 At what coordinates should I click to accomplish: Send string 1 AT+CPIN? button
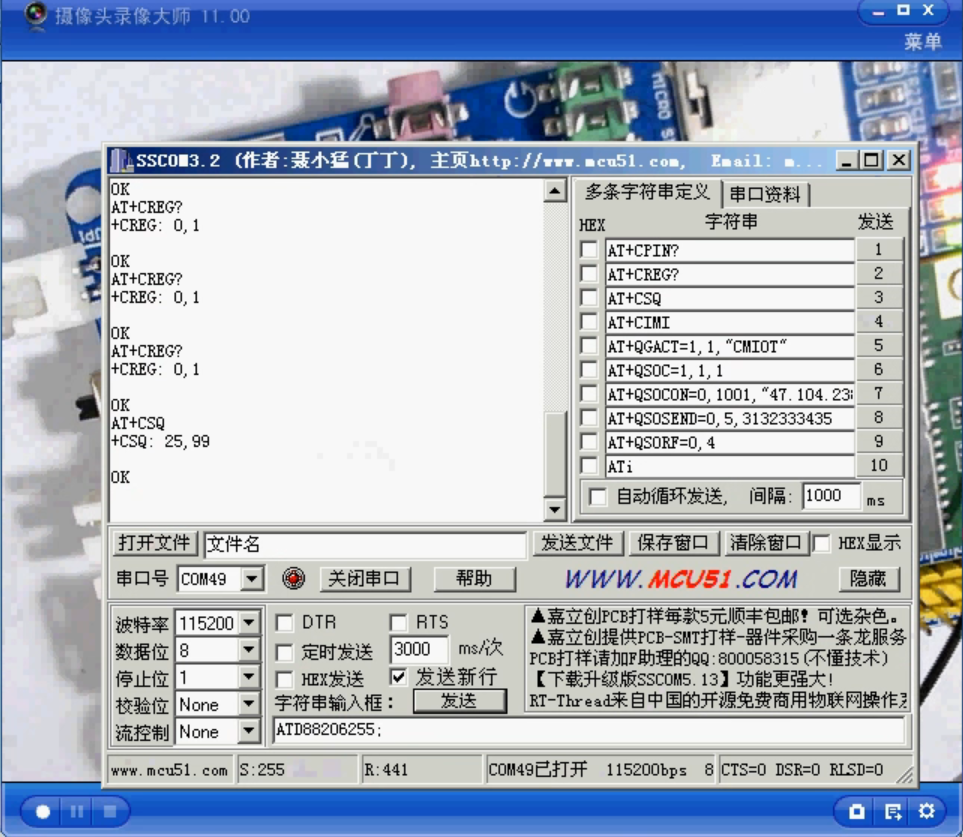[x=879, y=249]
